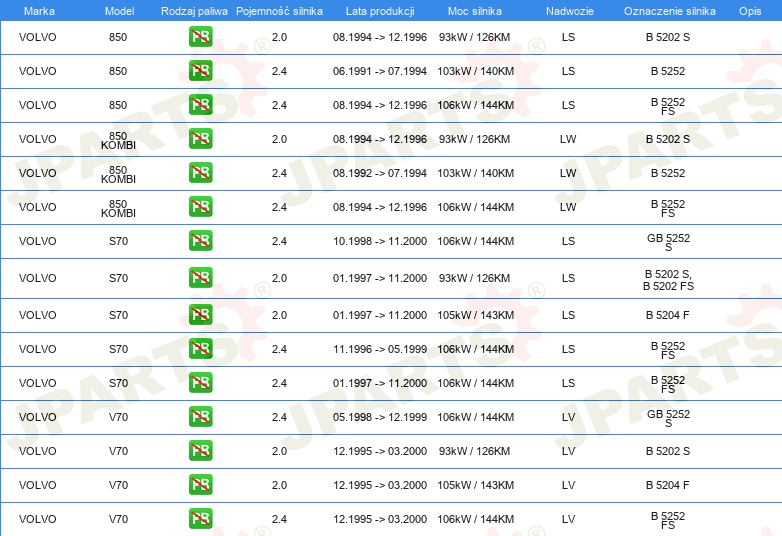Click the Pojemność silnika column header
Image resolution: width=782 pixels, height=536 pixels.
[x=279, y=11]
